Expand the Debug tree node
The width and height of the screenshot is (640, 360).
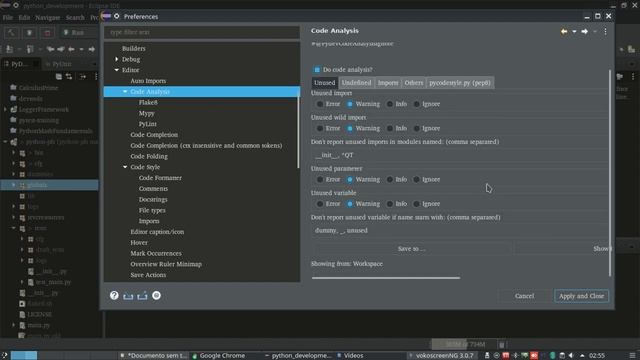click(117, 59)
